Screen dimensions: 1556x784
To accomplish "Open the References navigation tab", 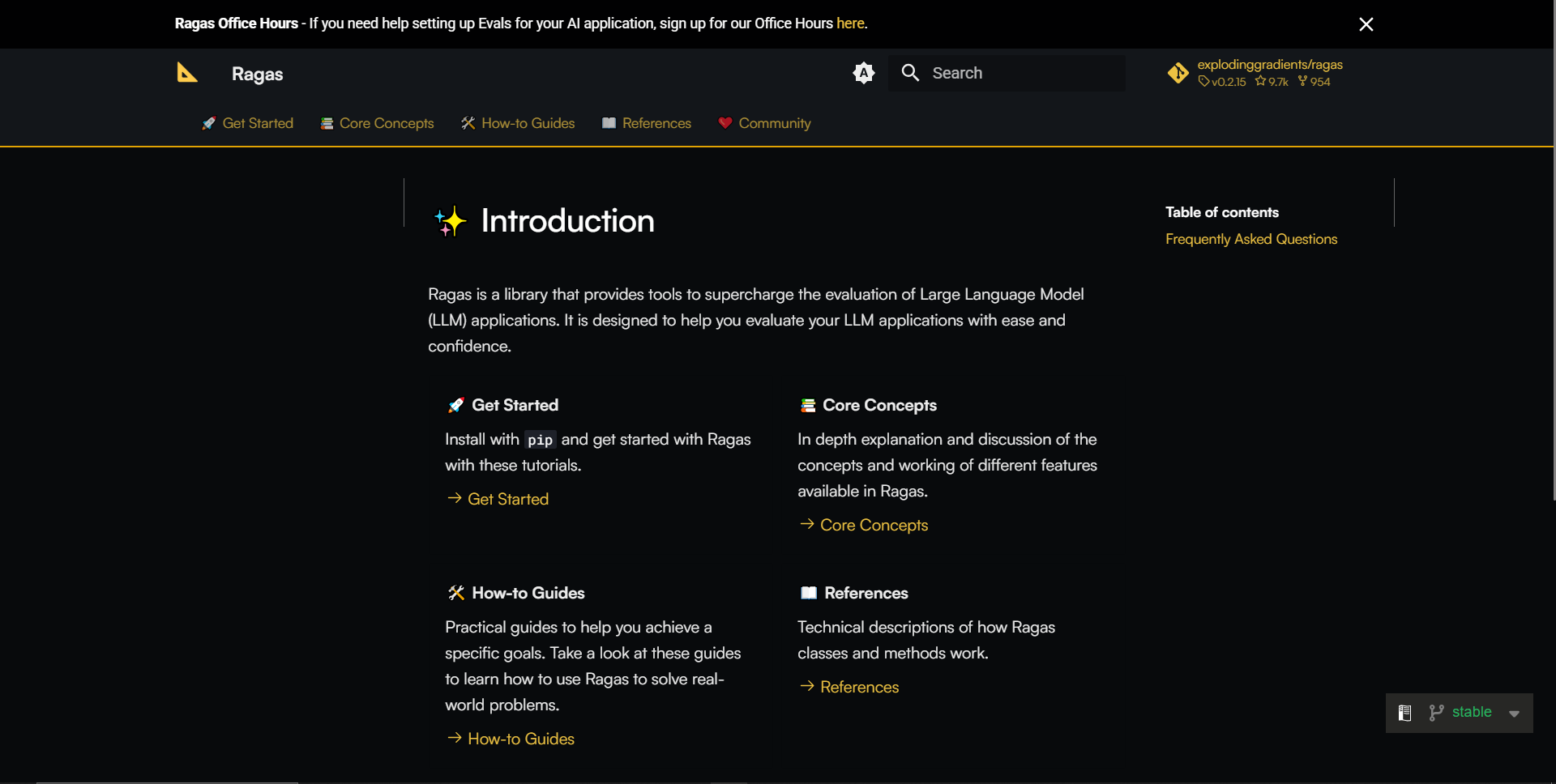I will tap(647, 123).
